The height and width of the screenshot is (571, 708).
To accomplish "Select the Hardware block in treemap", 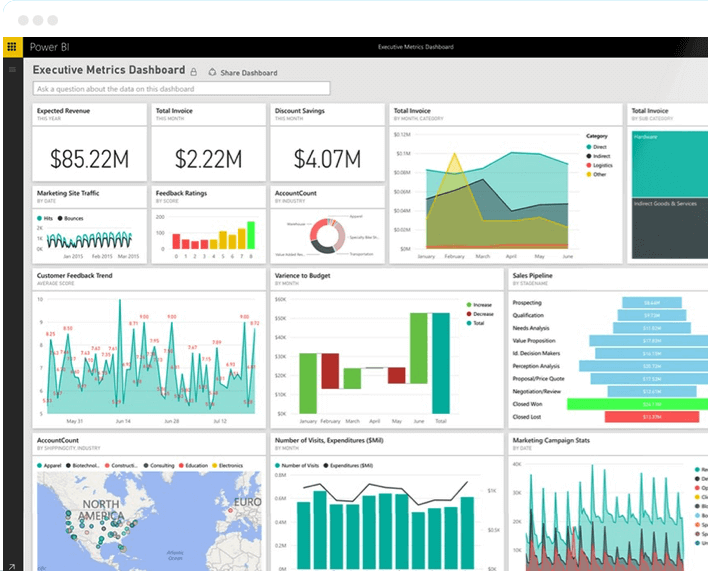I will point(668,158).
